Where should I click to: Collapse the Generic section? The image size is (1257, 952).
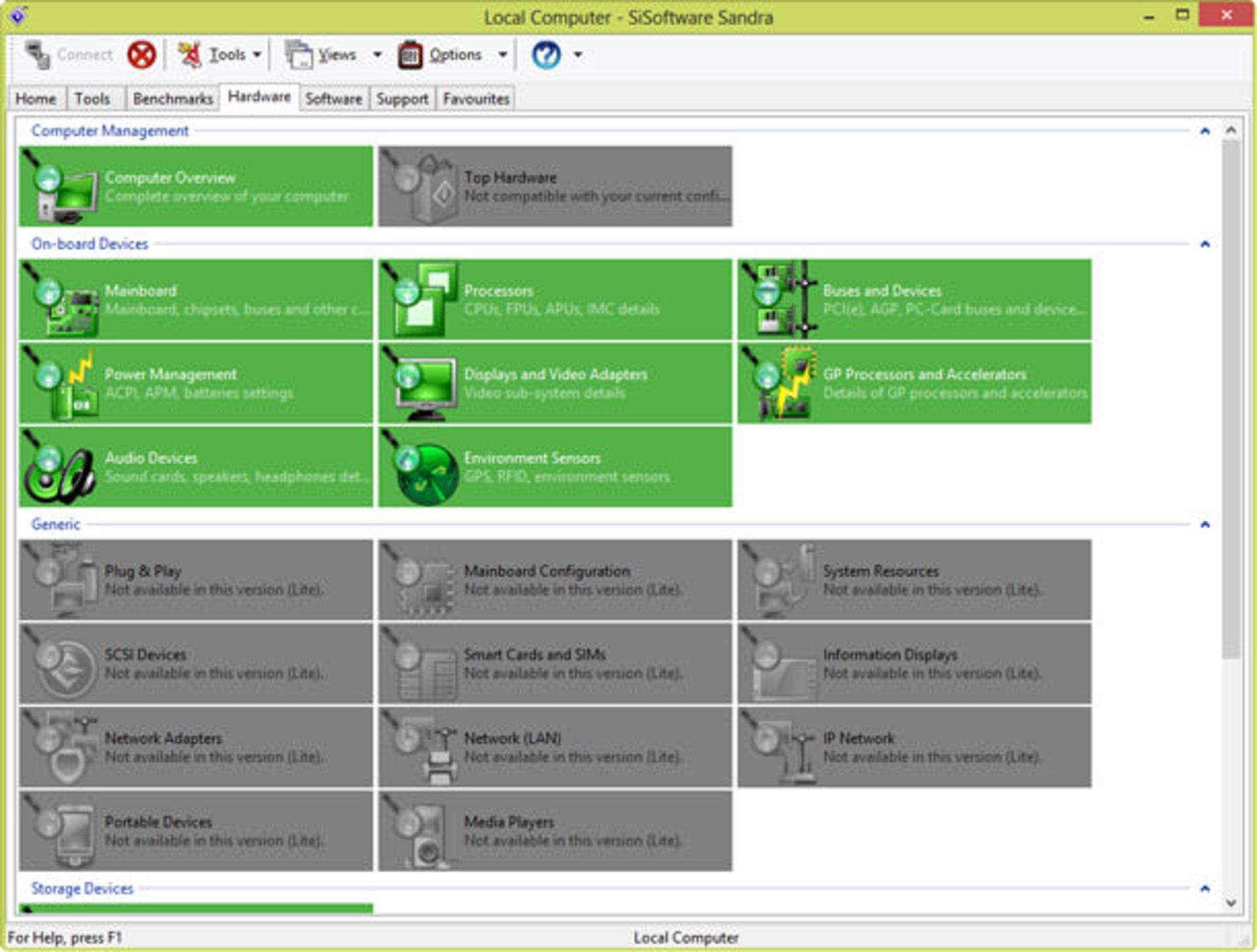pyautogui.click(x=1205, y=524)
